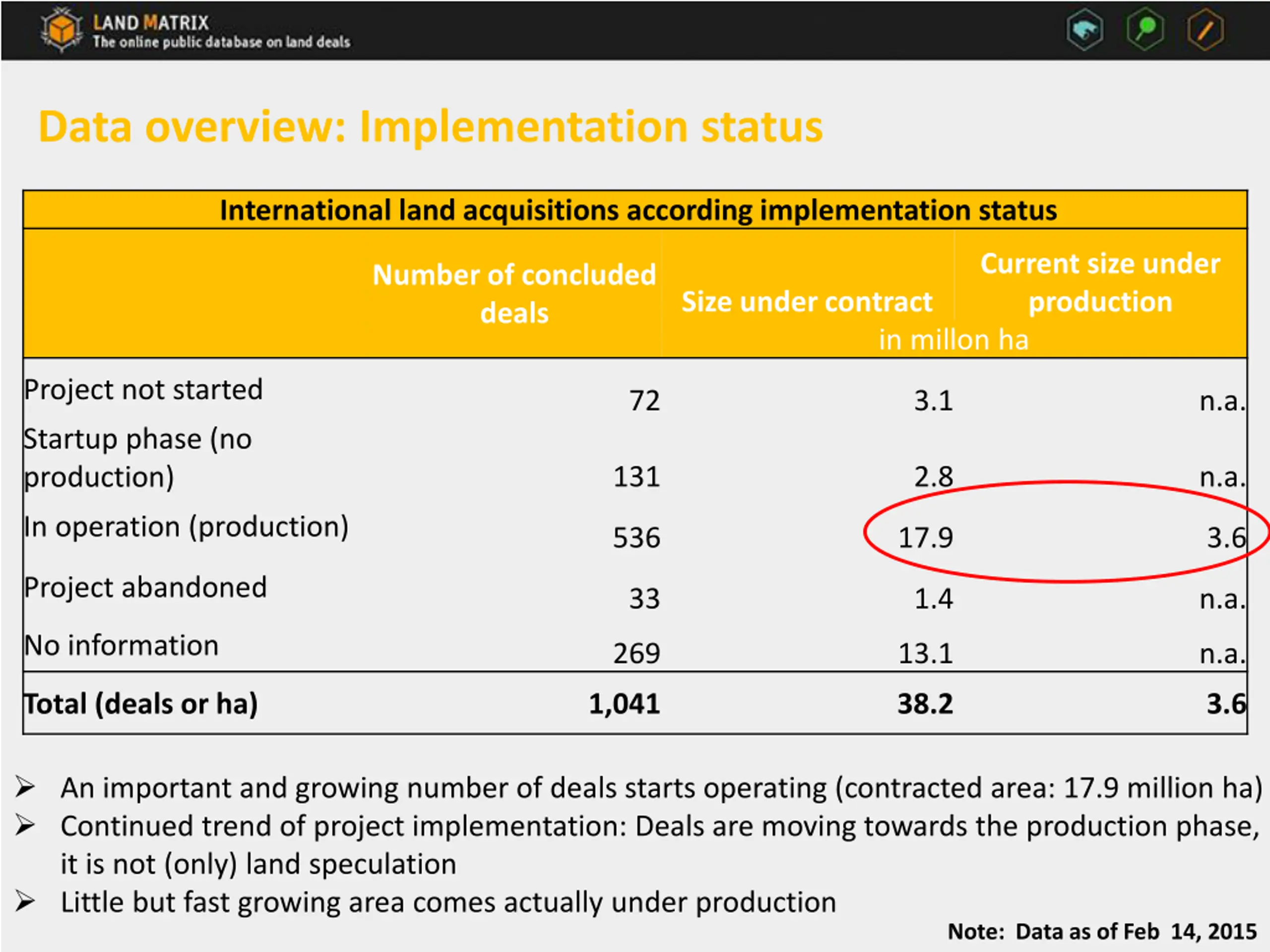Click the 'Note: Data as of Feb 14, 2015' footnote
Image resolution: width=1270 pixels, height=952 pixels.
(1102, 931)
